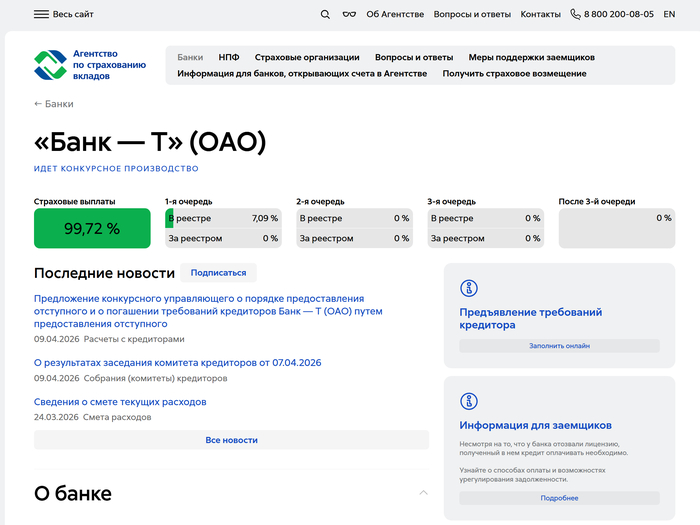Click the back arrow before 'Банки'
Image resolution: width=700 pixels, height=525 pixels.
click(38, 104)
